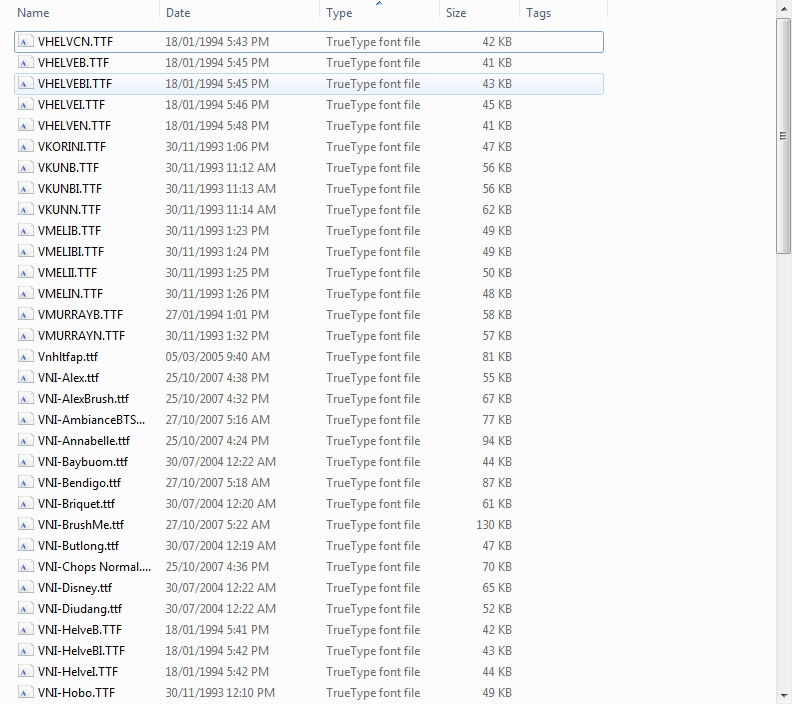The height and width of the screenshot is (704, 792).
Task: Click the 52 KB size value
Action: [497, 609]
